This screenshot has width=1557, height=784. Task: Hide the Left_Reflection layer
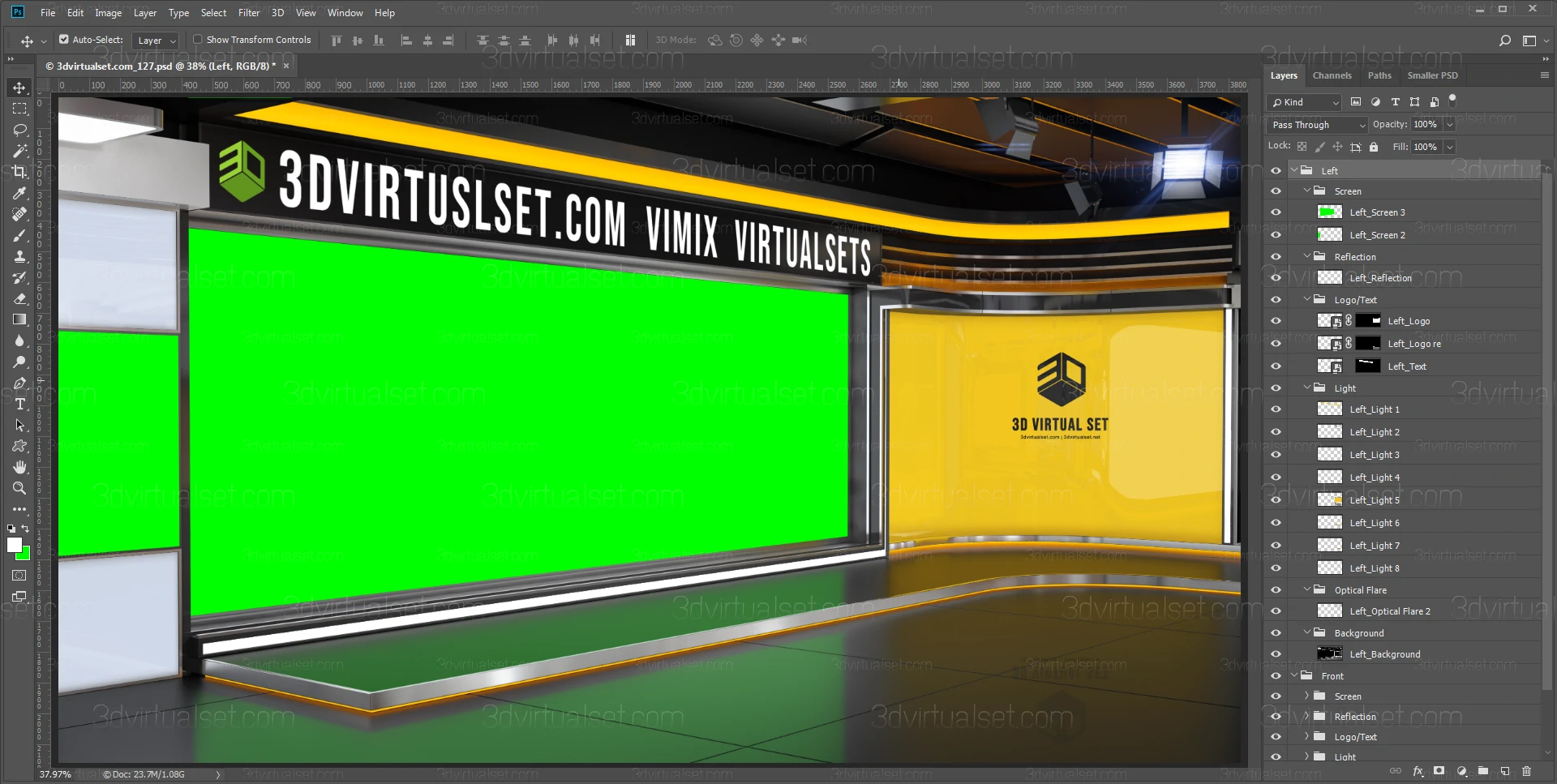coord(1276,278)
